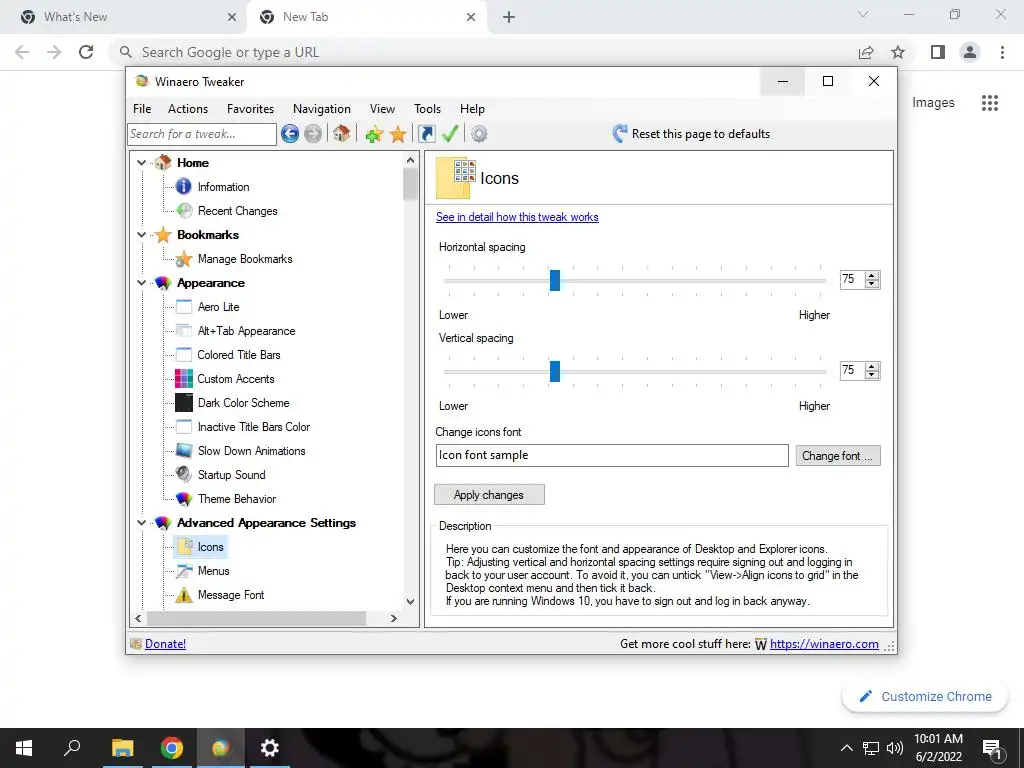Click horizontal spacing value field 75
Viewport: 1024px width, 768px height.
[852, 280]
